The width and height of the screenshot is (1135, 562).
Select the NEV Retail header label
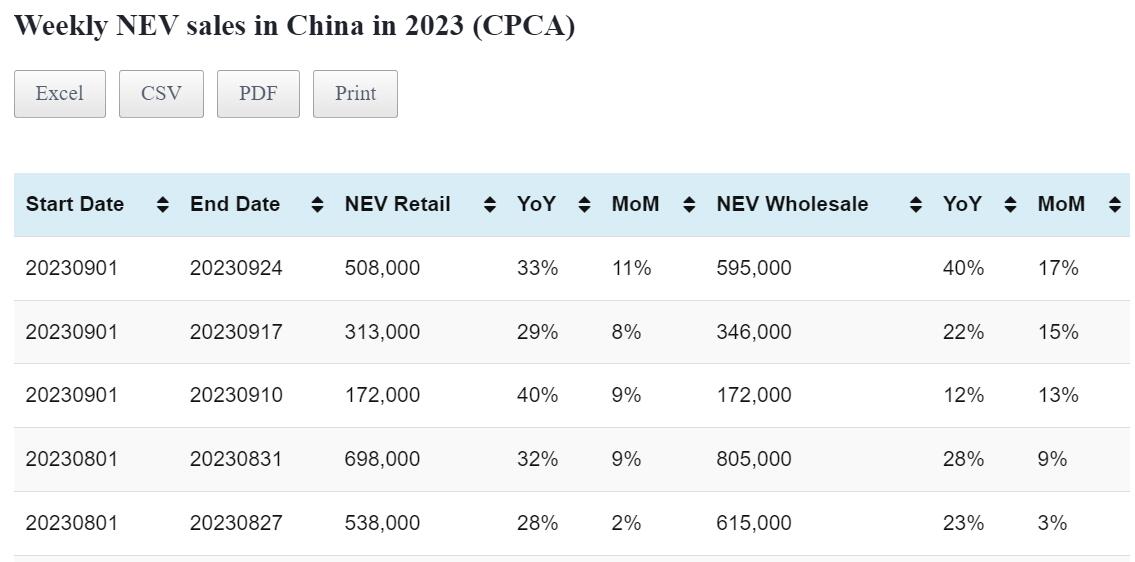(x=398, y=205)
